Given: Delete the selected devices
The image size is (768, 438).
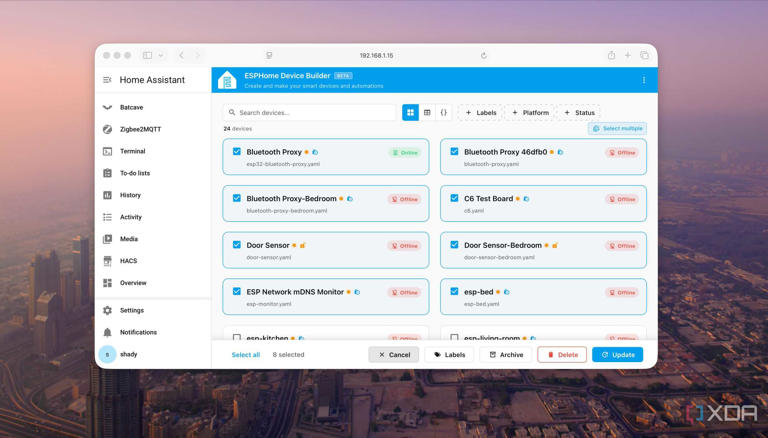Looking at the screenshot, I should coord(562,355).
